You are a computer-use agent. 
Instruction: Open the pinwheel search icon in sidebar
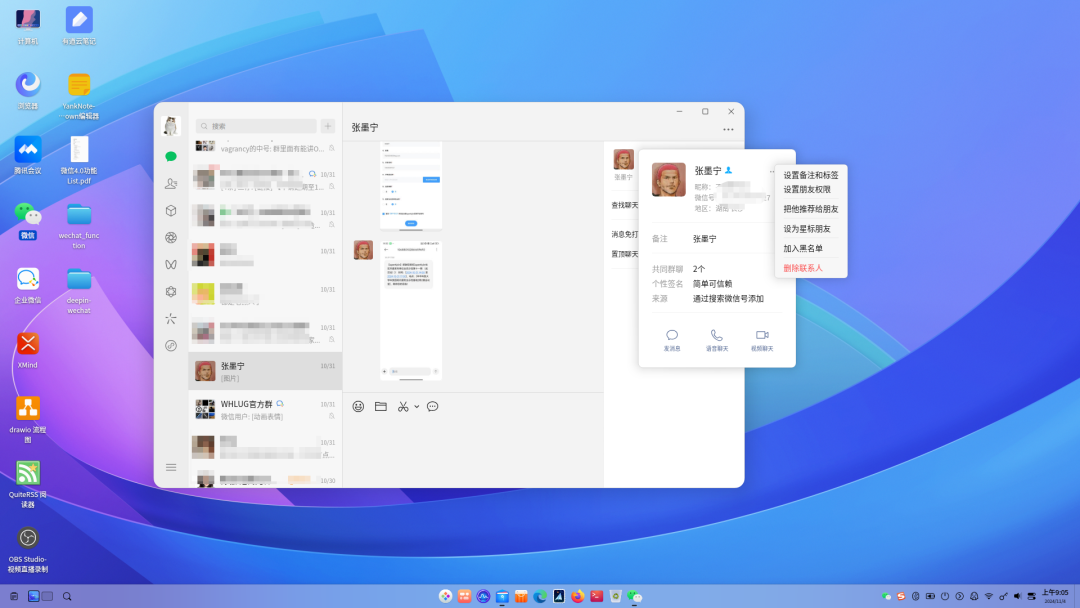pos(171,319)
